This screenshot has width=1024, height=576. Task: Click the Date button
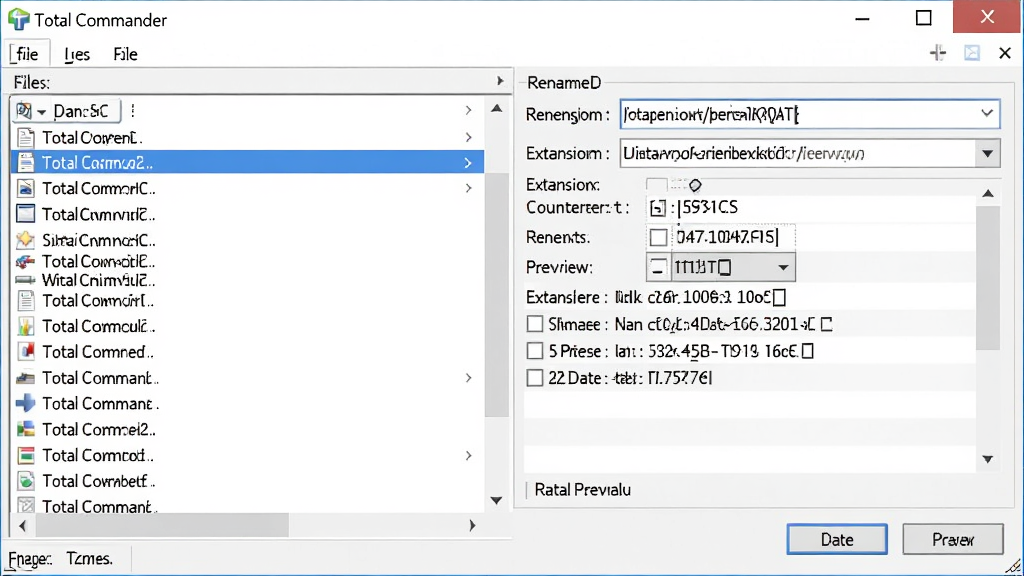point(837,539)
